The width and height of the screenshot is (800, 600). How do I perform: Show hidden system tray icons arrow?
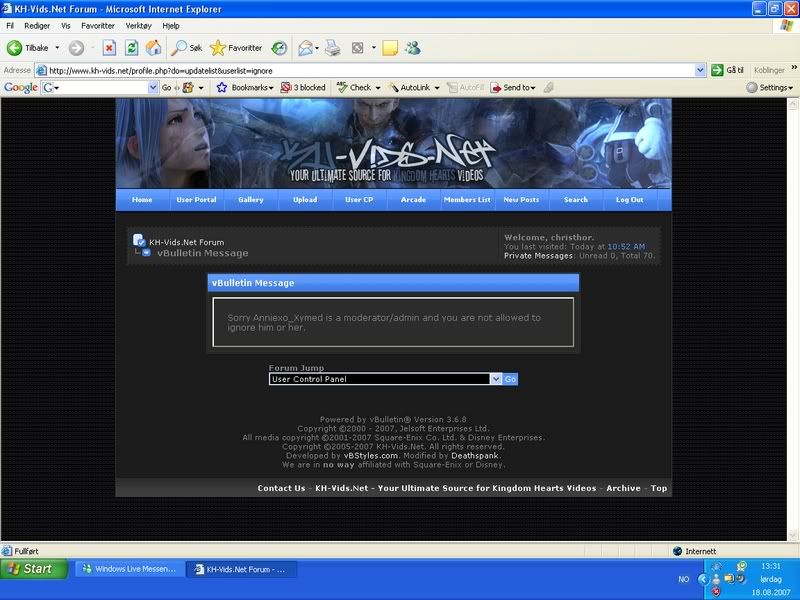tap(703, 579)
